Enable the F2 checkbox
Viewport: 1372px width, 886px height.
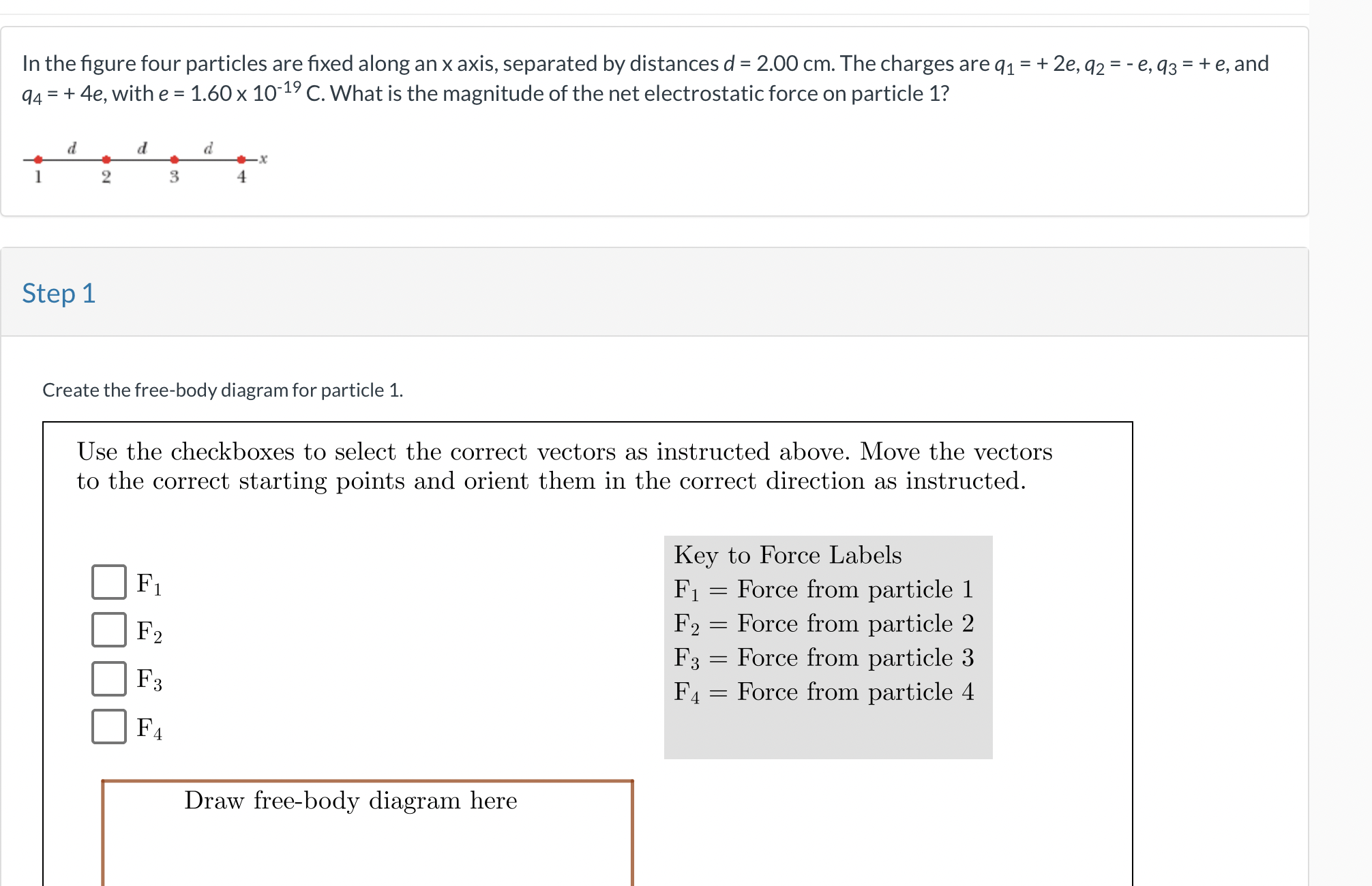pos(109,631)
